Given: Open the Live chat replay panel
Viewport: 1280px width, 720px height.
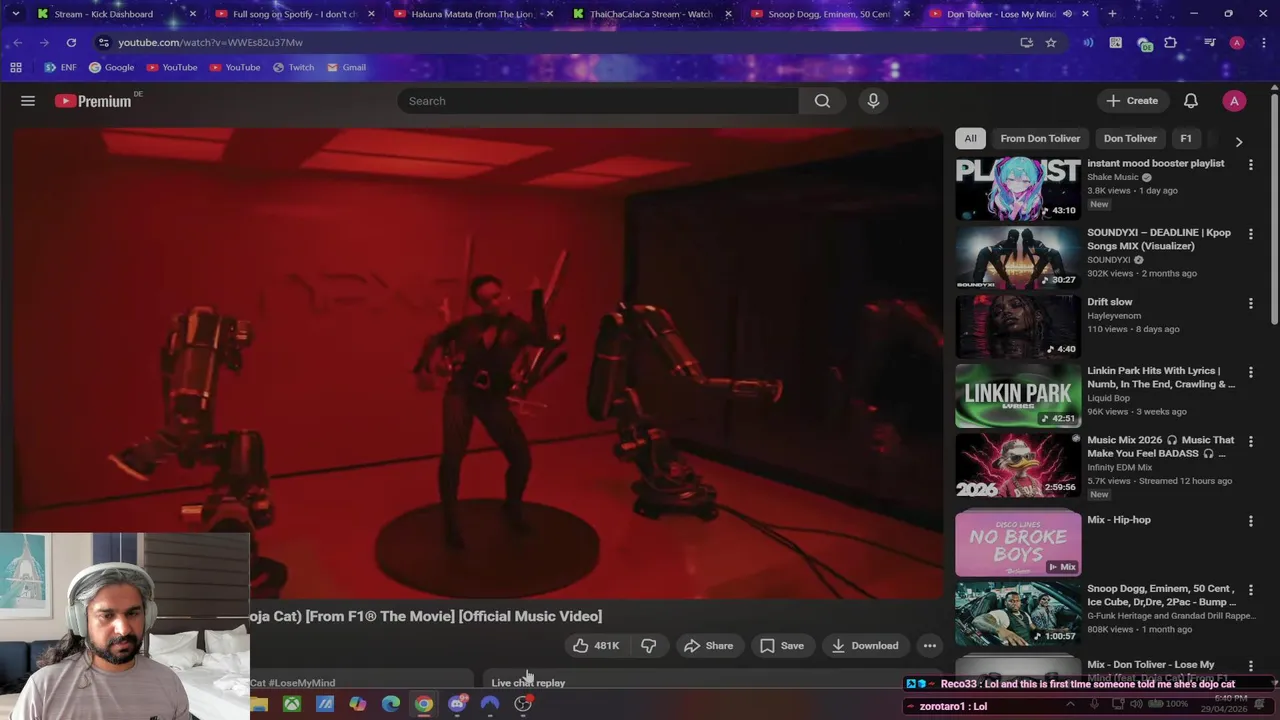Looking at the screenshot, I should coord(528,683).
